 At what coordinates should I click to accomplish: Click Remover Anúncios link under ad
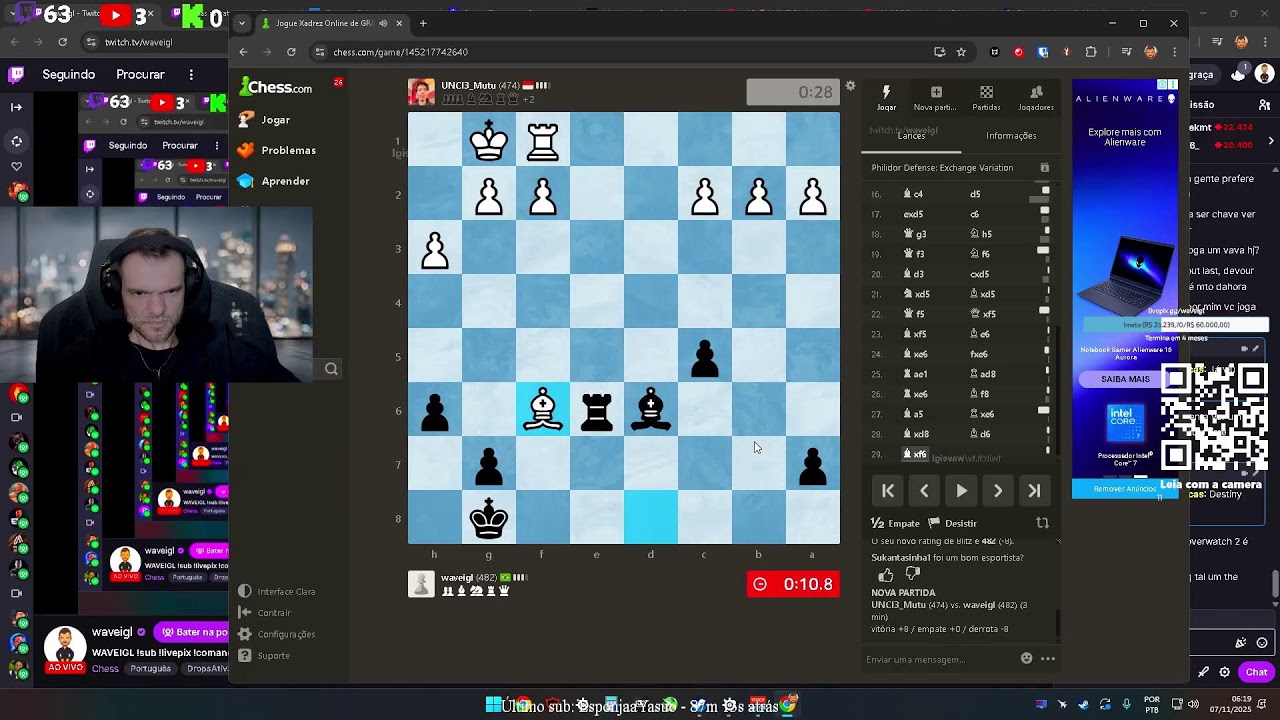(1125, 489)
